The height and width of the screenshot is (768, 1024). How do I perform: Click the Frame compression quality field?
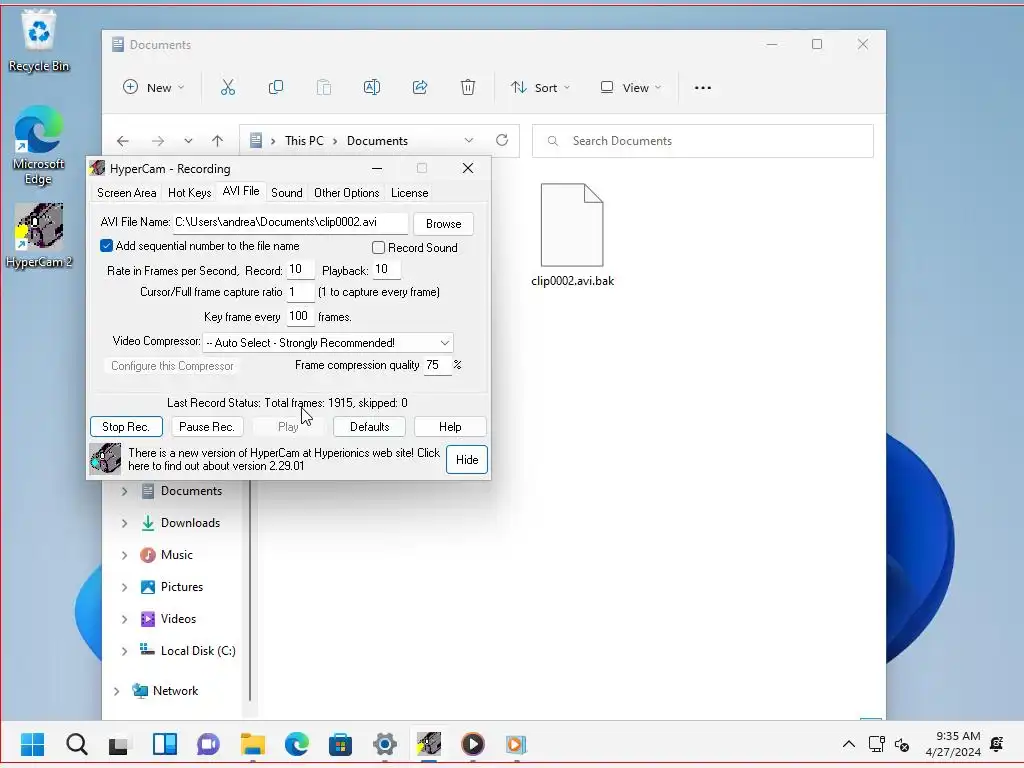click(437, 366)
